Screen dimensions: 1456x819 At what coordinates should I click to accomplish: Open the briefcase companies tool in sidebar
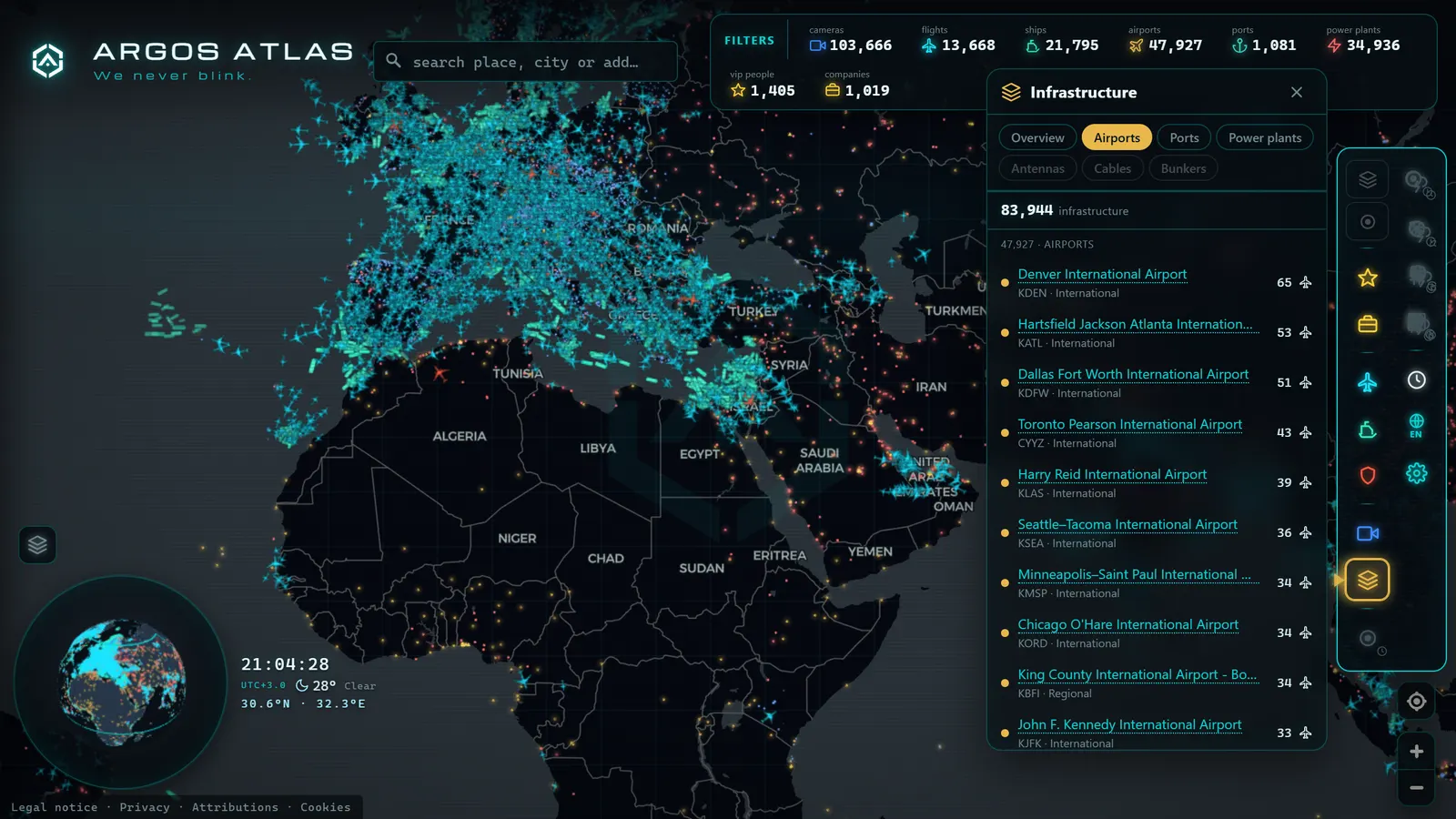[1367, 325]
